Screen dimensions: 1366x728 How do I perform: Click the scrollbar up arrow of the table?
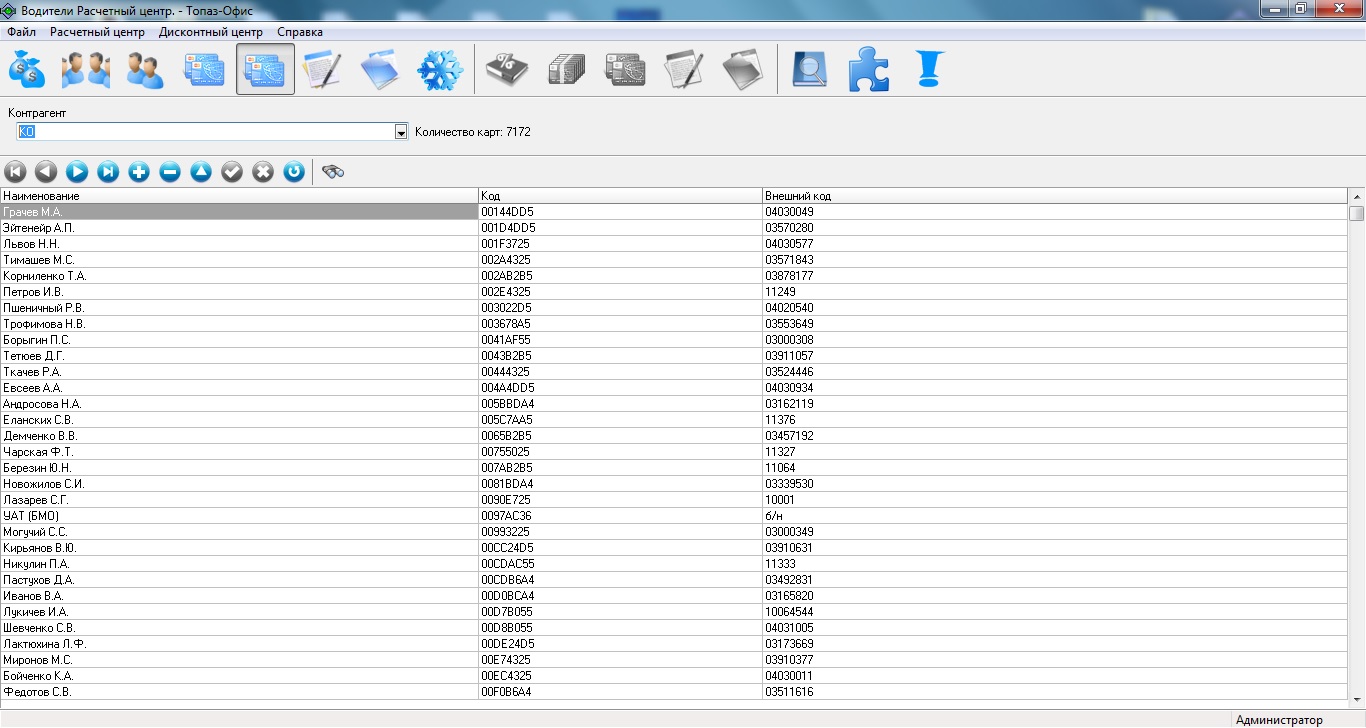tap(1357, 196)
